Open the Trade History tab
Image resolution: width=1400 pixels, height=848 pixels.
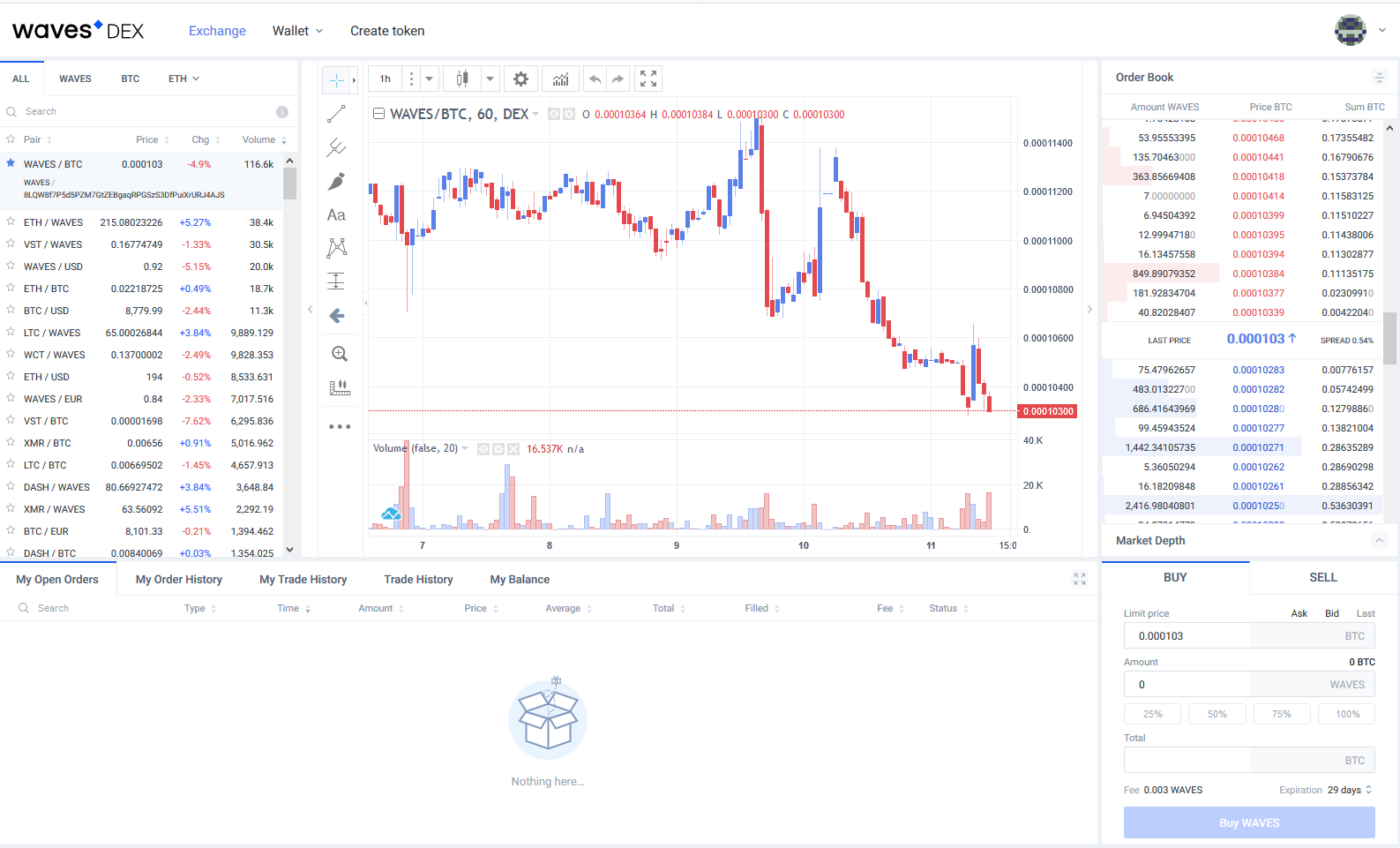(x=418, y=580)
